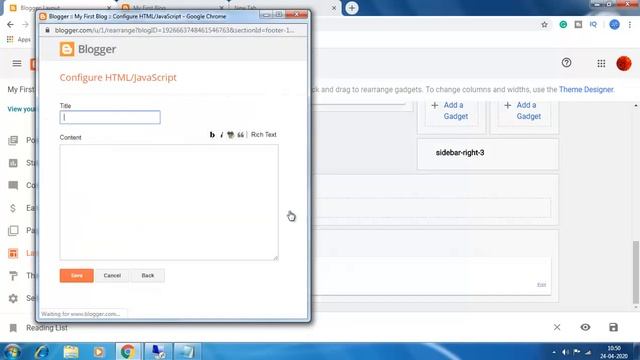Bookmark this page with star icon
Screen dimensions: 640x360
coord(544,25)
